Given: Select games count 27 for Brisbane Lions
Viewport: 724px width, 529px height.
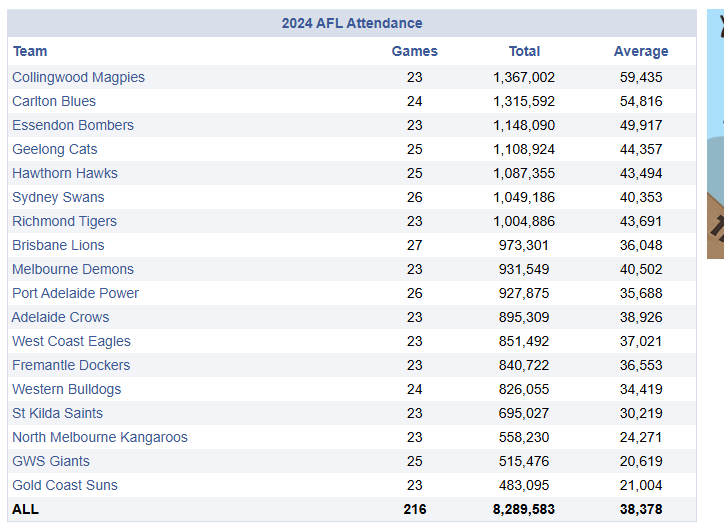Looking at the screenshot, I should point(415,245).
